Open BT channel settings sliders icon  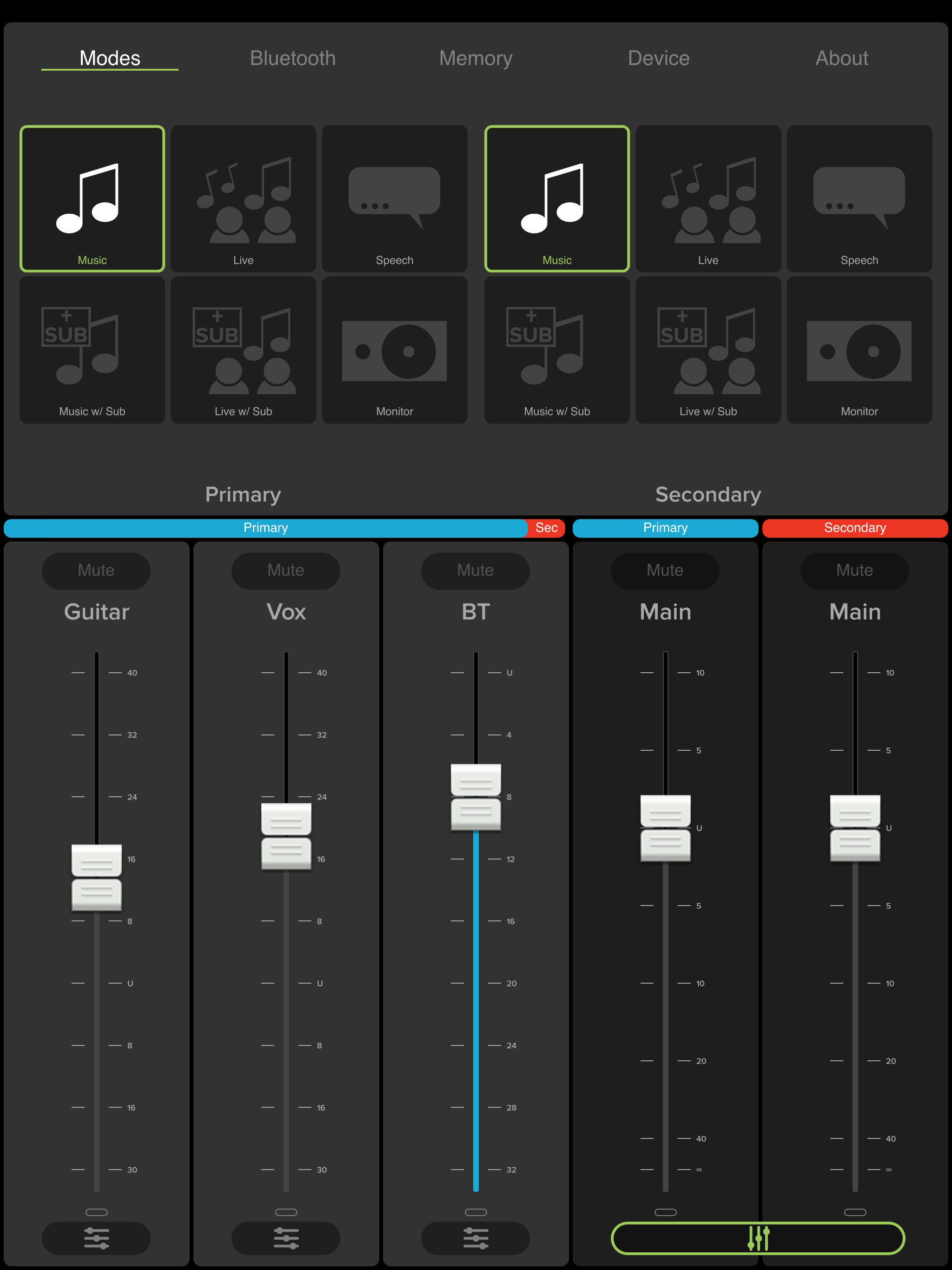[x=476, y=1238]
